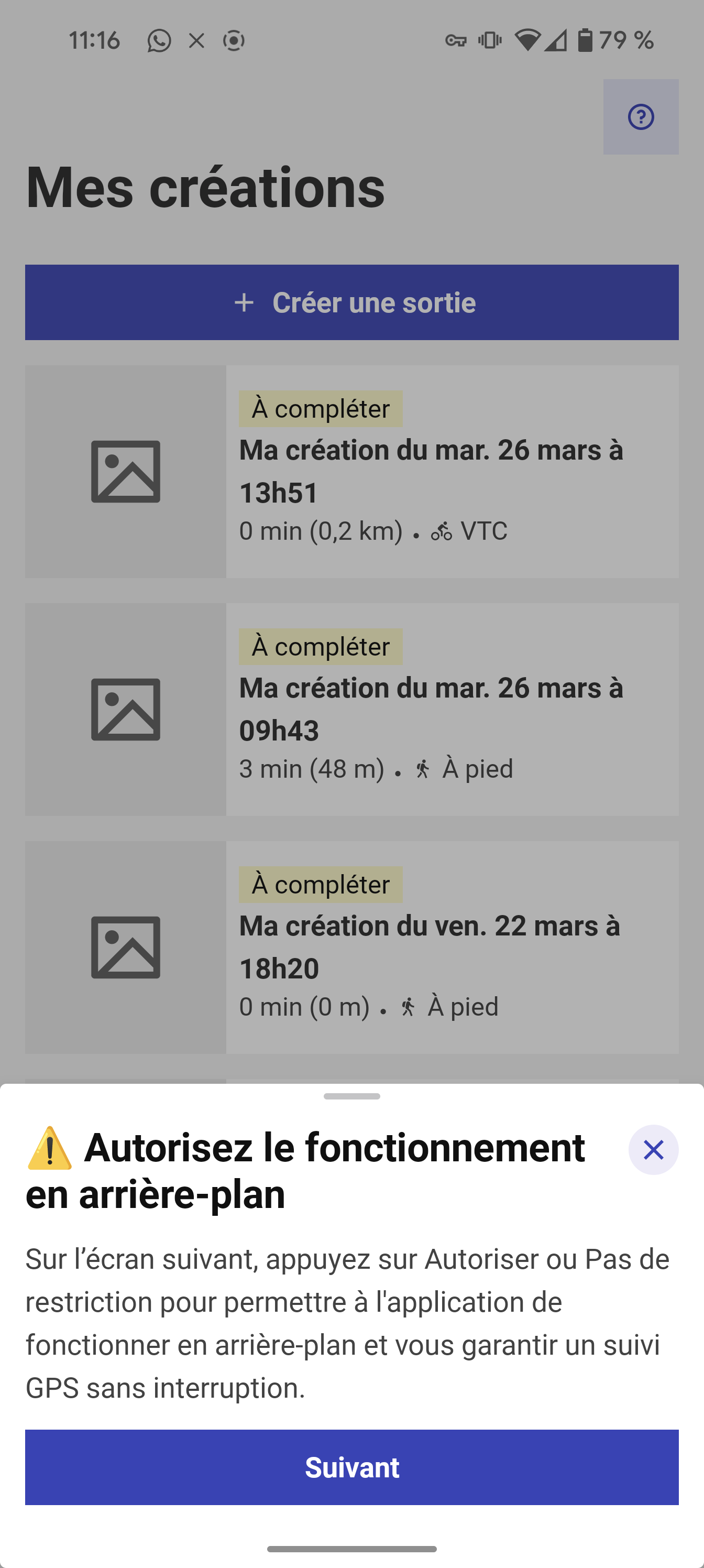The image size is (704, 1568).
Task: Tap the WhatsApp status bar icon
Action: coord(159,41)
